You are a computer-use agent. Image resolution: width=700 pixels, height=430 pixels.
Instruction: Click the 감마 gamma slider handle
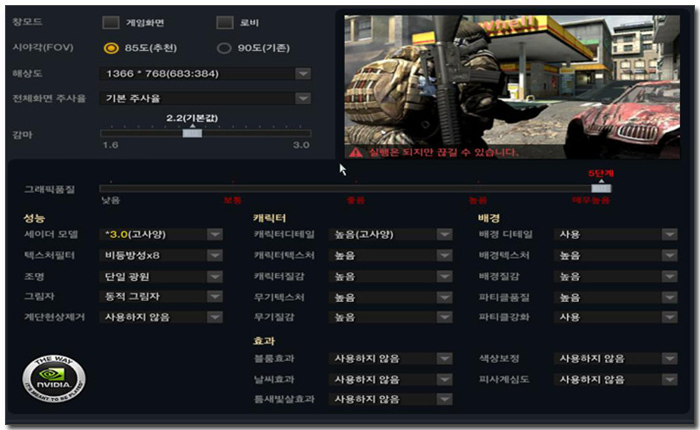click(x=192, y=132)
